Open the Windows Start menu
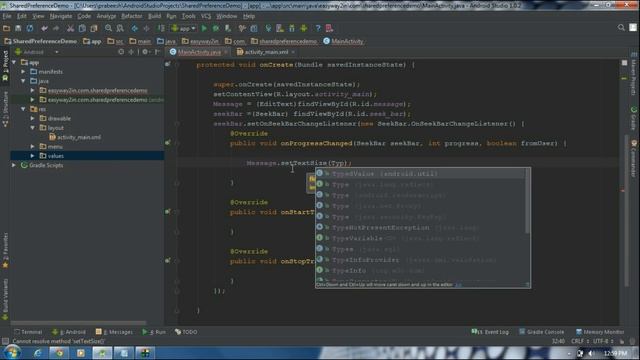Image resolution: width=640 pixels, height=360 pixels. tap(12, 353)
